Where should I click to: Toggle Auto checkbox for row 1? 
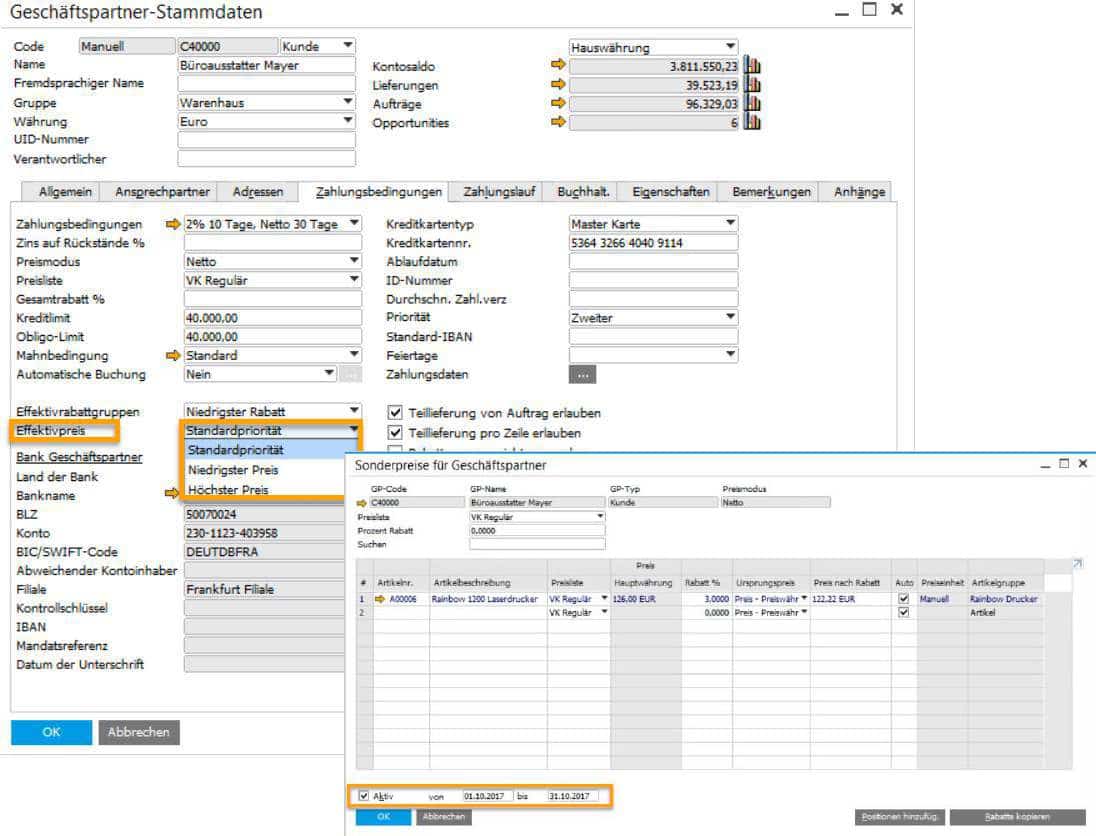(x=904, y=599)
